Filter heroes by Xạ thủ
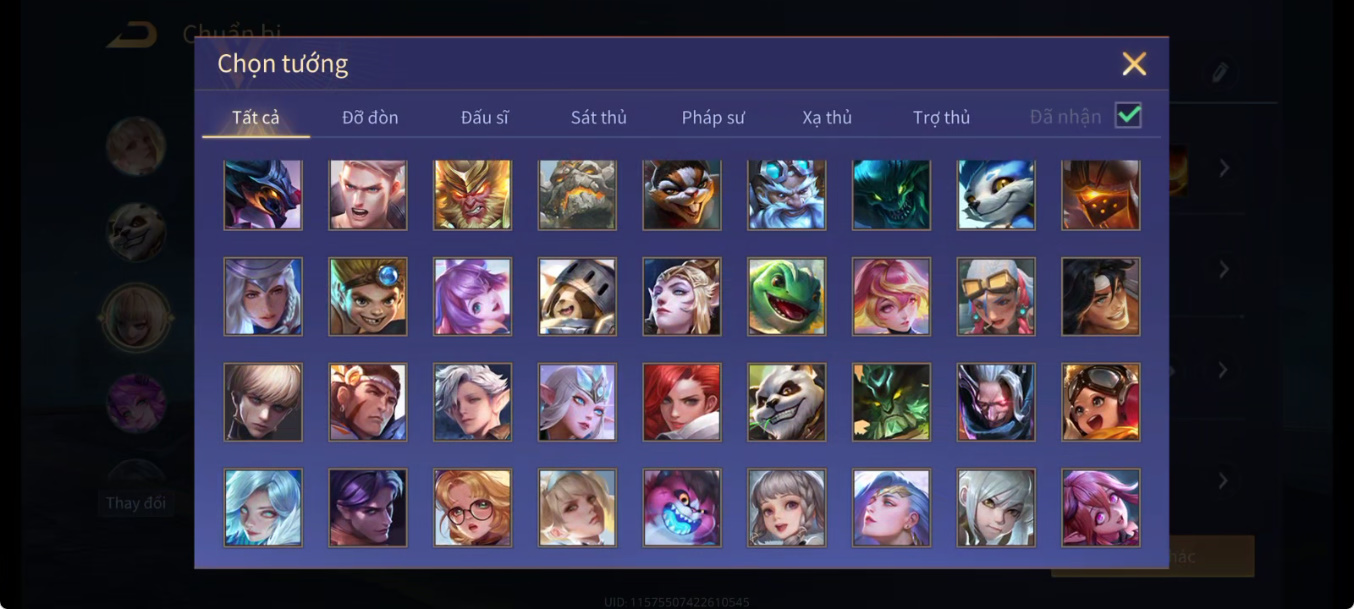The width and height of the screenshot is (1354, 609). 827,117
